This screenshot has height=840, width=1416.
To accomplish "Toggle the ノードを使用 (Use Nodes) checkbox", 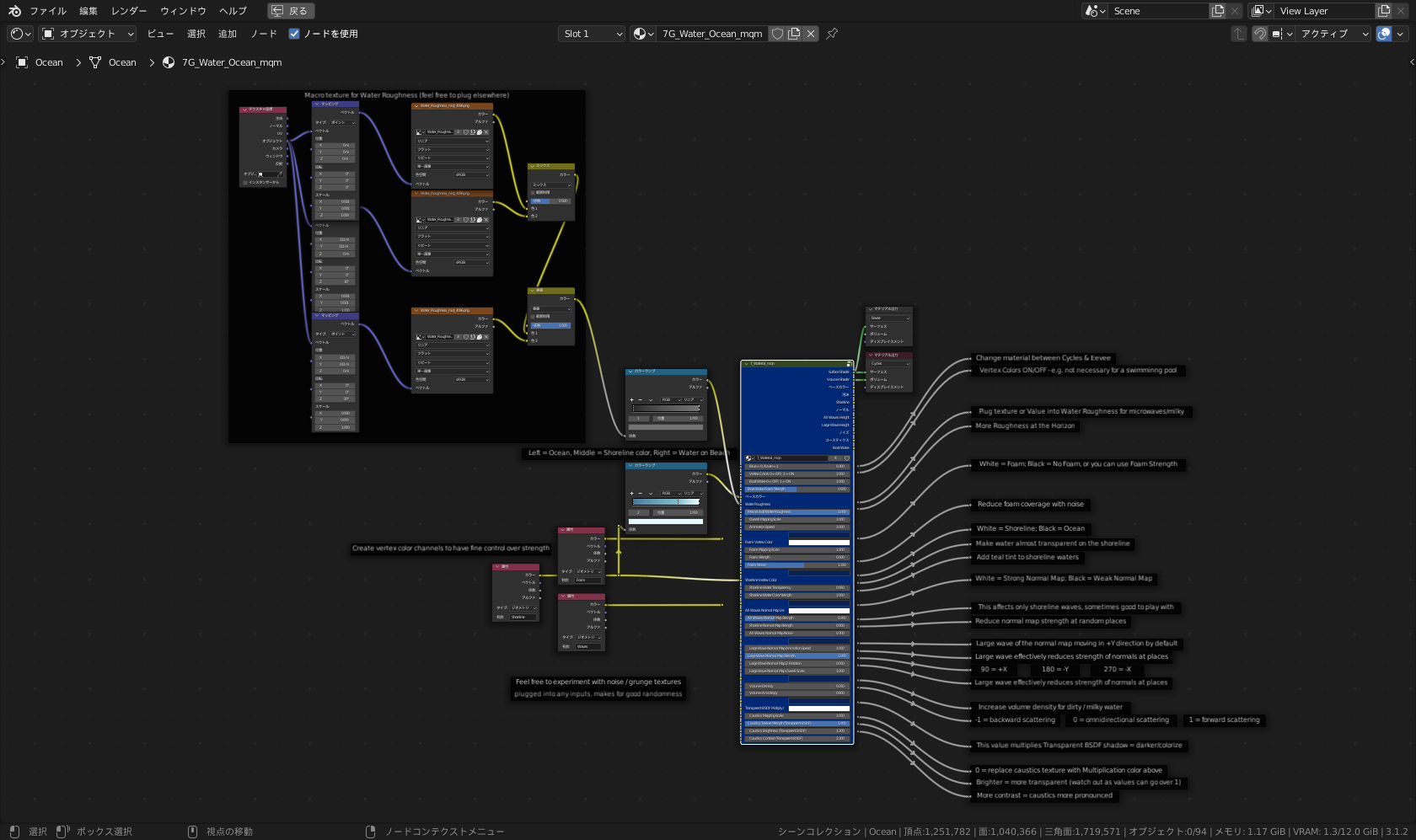I will pos(294,34).
